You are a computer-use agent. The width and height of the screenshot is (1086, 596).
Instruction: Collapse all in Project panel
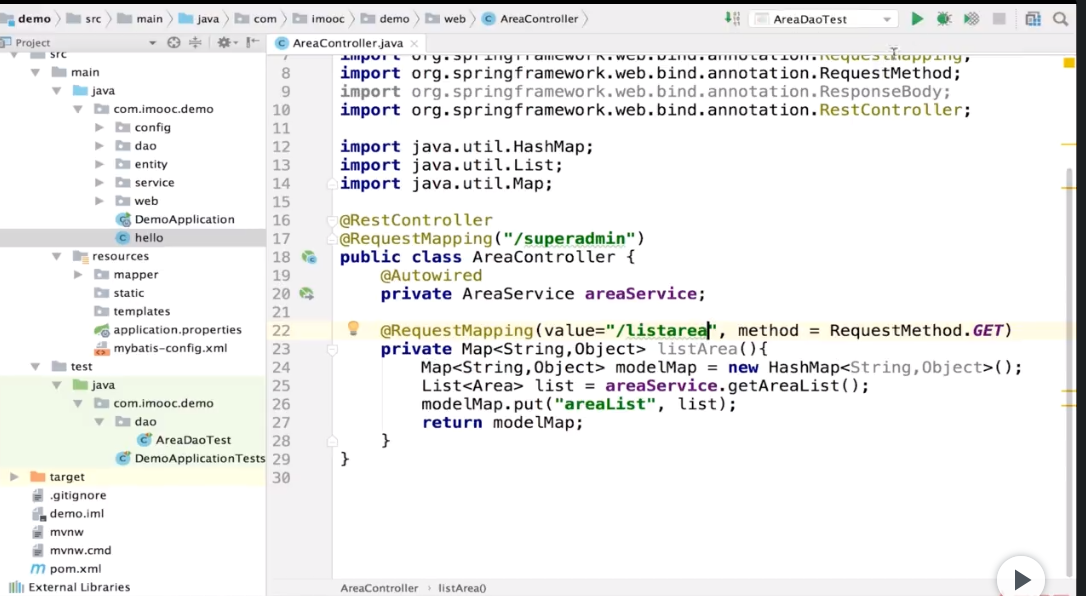point(195,42)
